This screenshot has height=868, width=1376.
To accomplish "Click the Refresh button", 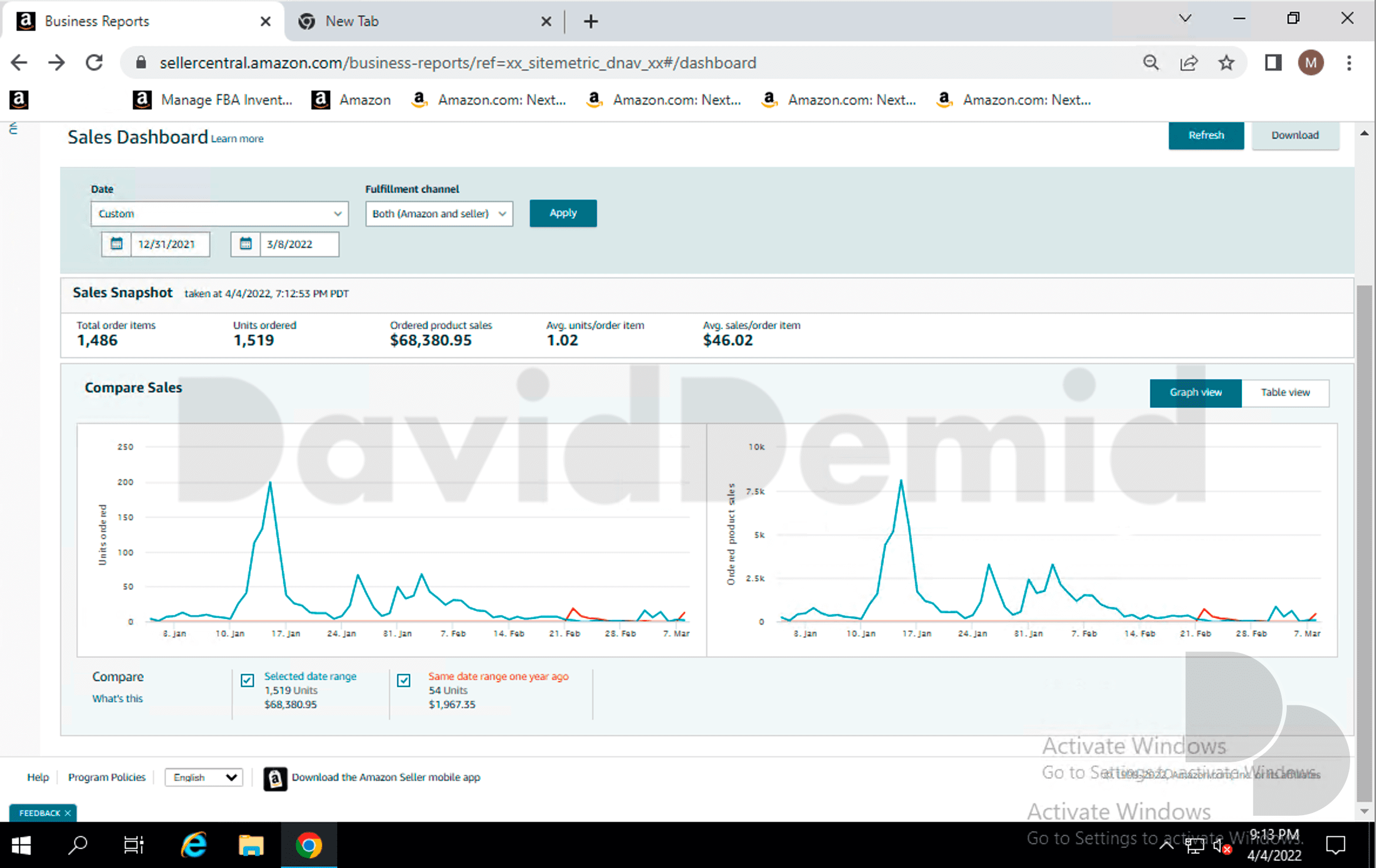I will coord(1206,136).
